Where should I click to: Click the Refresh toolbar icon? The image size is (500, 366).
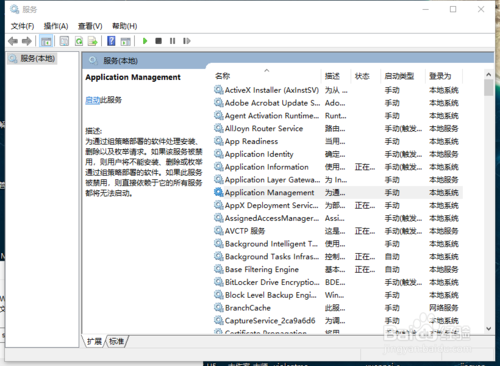(79, 41)
